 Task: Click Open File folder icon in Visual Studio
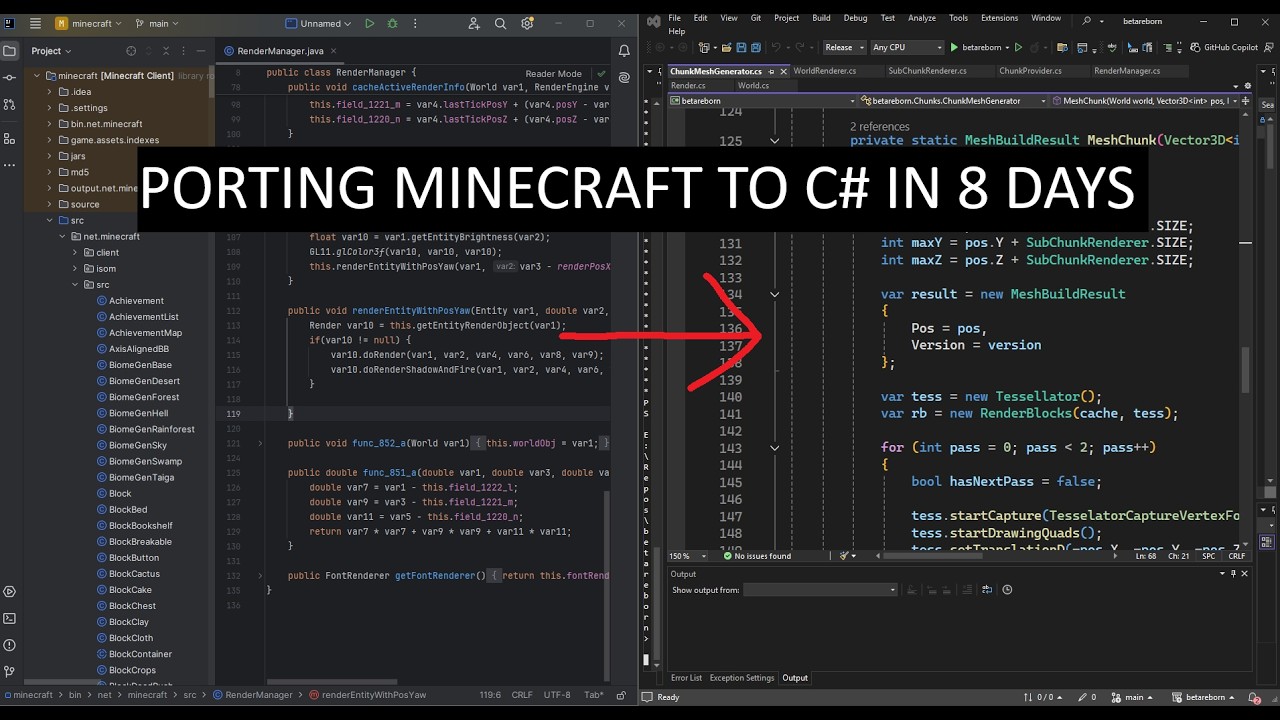(727, 47)
